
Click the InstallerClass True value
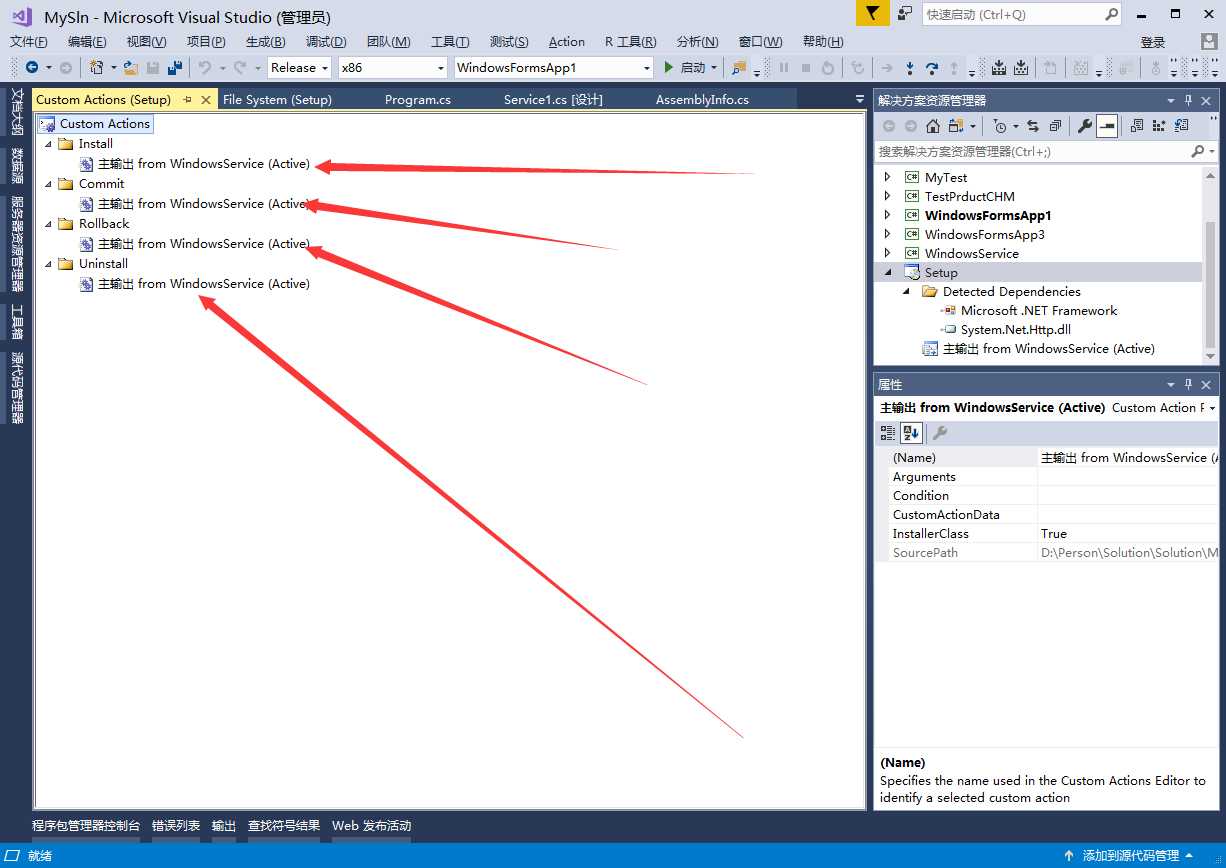(x=1127, y=534)
